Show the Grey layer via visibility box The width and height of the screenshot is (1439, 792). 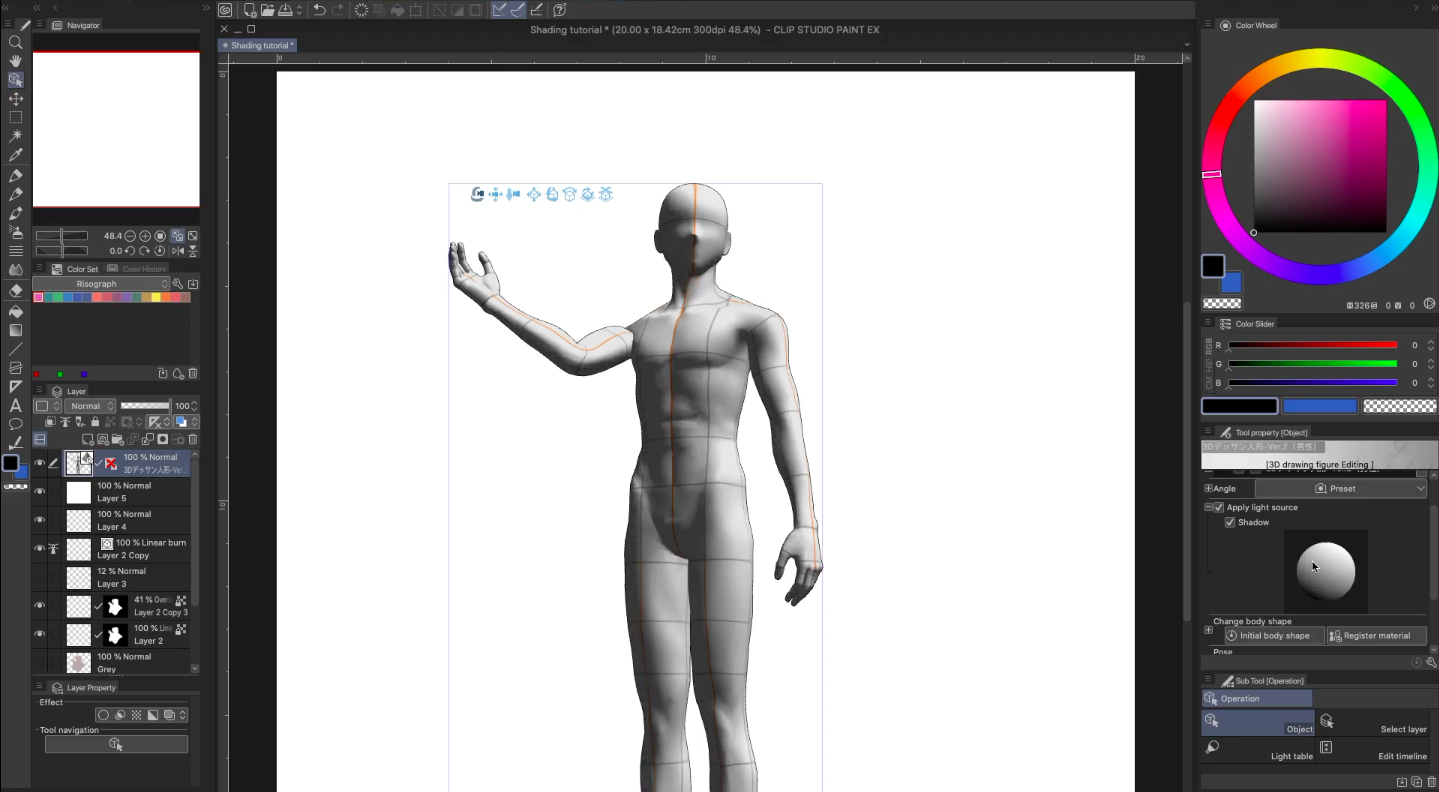[40, 662]
